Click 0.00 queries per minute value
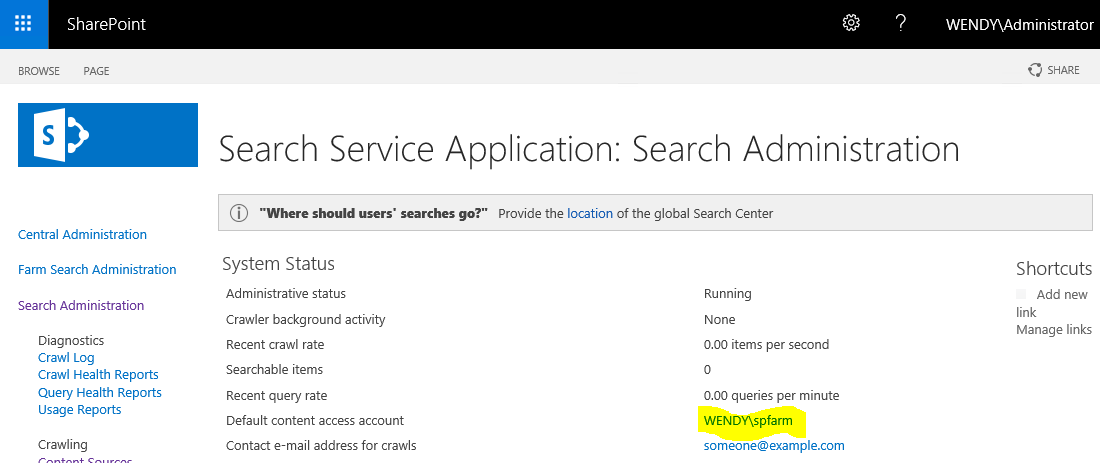The height and width of the screenshot is (463, 1100). (x=771, y=396)
